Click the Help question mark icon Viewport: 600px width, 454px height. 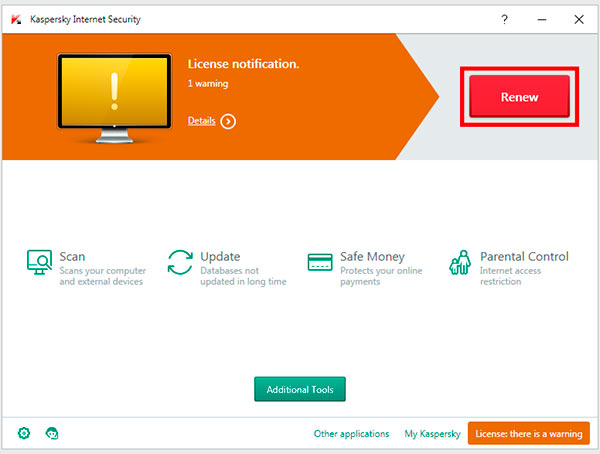505,18
